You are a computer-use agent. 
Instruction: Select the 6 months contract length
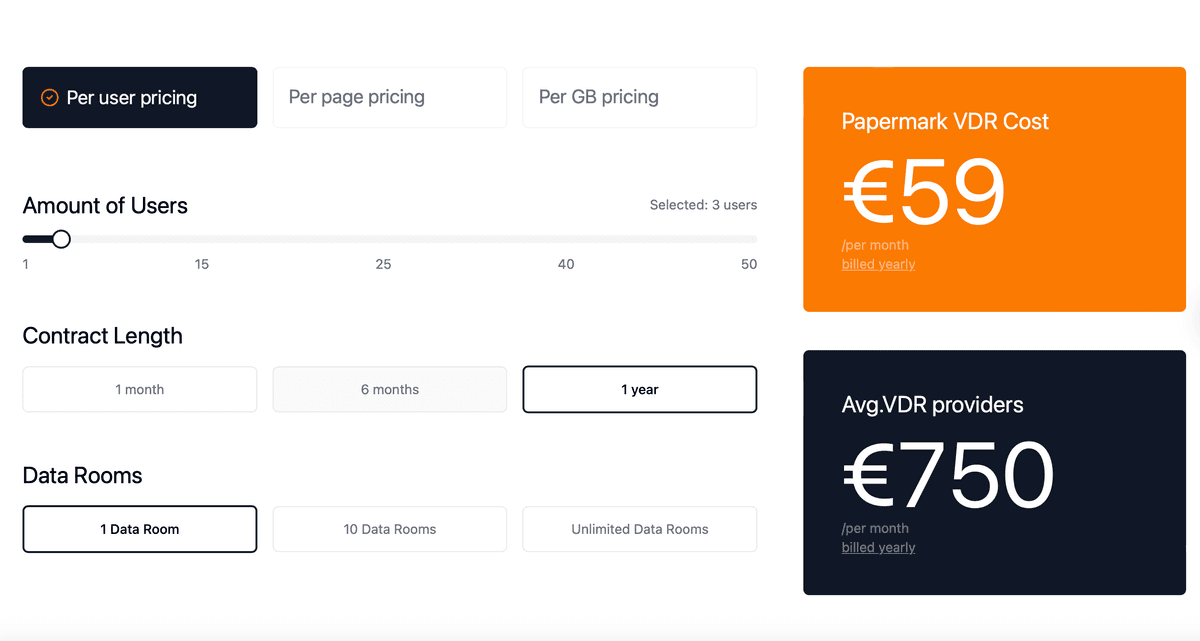[389, 389]
